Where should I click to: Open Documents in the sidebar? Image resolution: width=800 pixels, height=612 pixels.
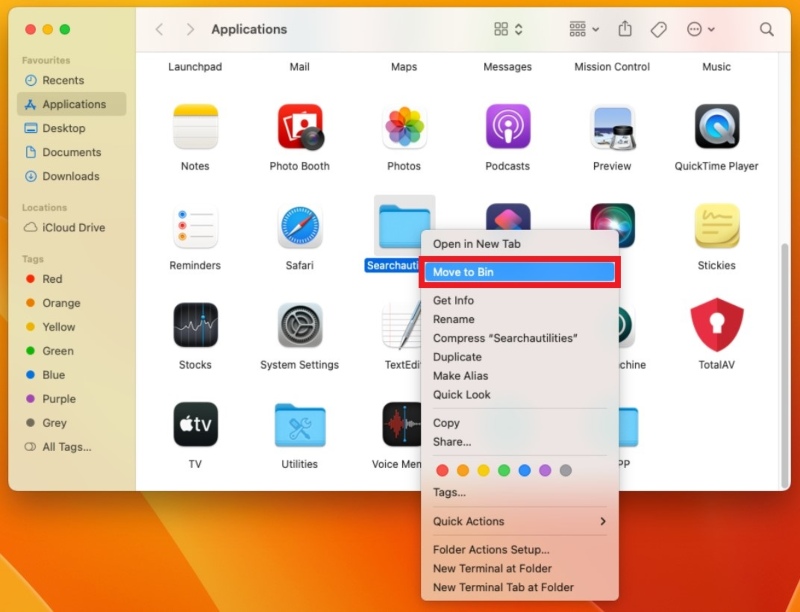(71, 152)
